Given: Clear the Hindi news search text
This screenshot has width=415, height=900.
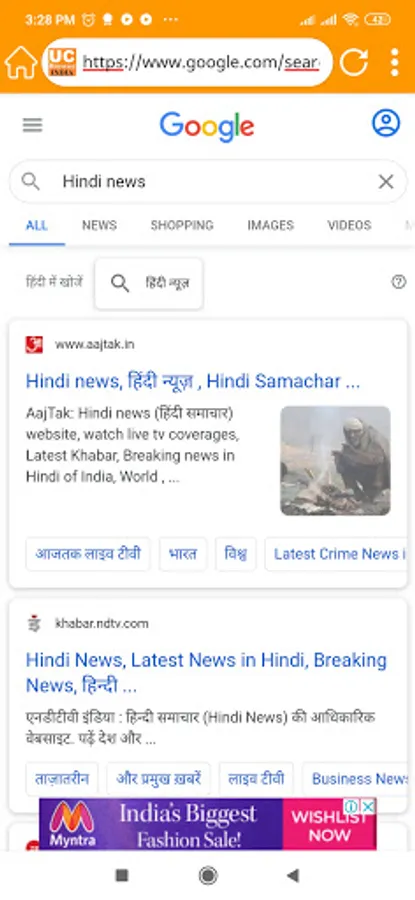Looking at the screenshot, I should tap(386, 182).
